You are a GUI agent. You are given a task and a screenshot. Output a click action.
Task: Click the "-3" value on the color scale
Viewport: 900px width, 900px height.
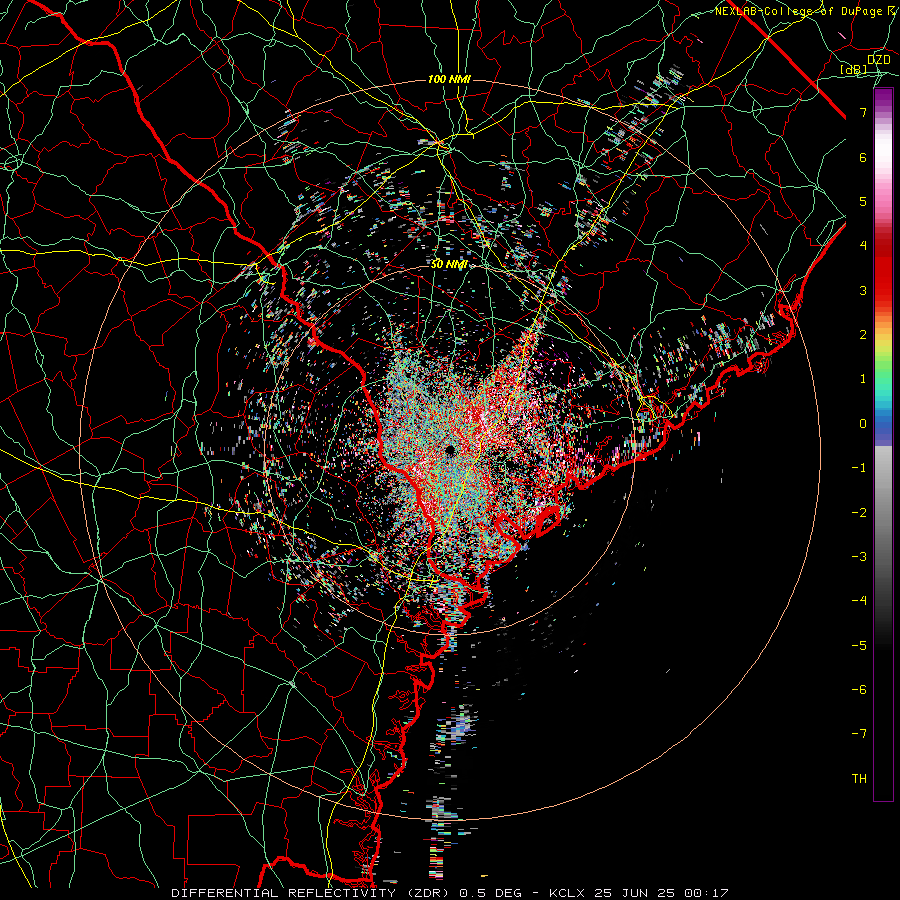click(x=859, y=557)
